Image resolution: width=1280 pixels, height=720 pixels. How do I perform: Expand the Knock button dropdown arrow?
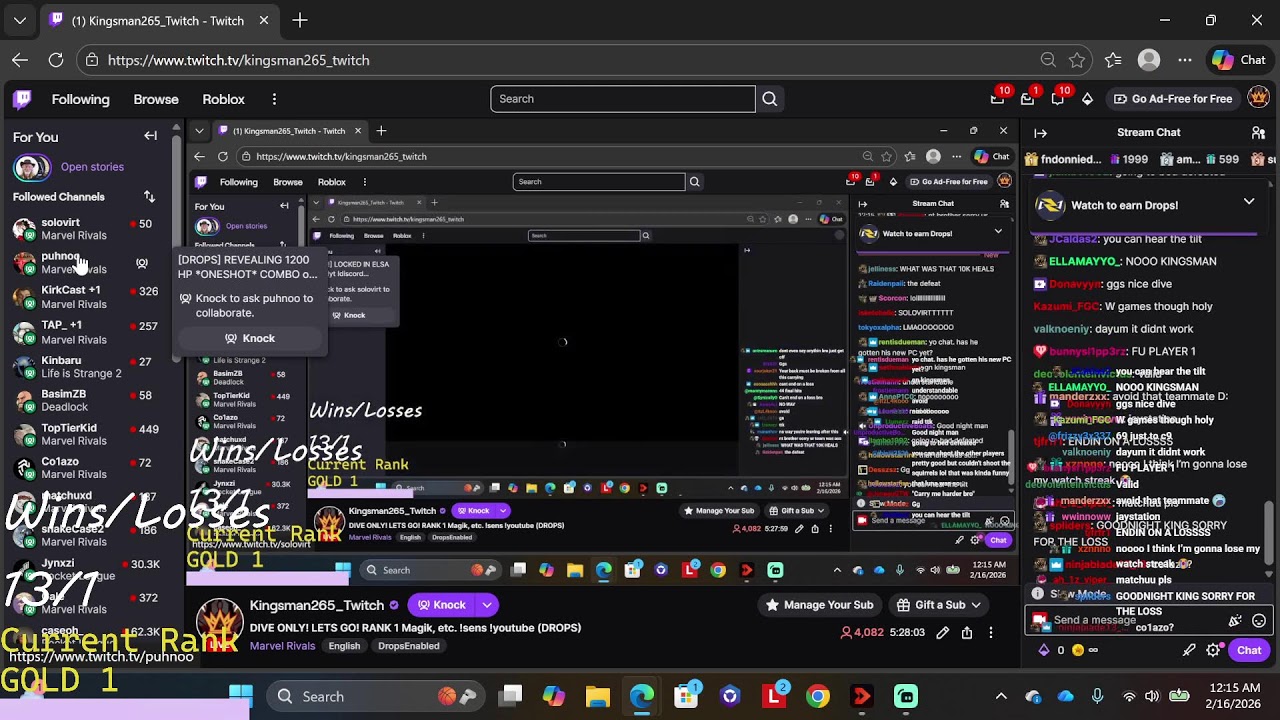pyautogui.click(x=487, y=605)
